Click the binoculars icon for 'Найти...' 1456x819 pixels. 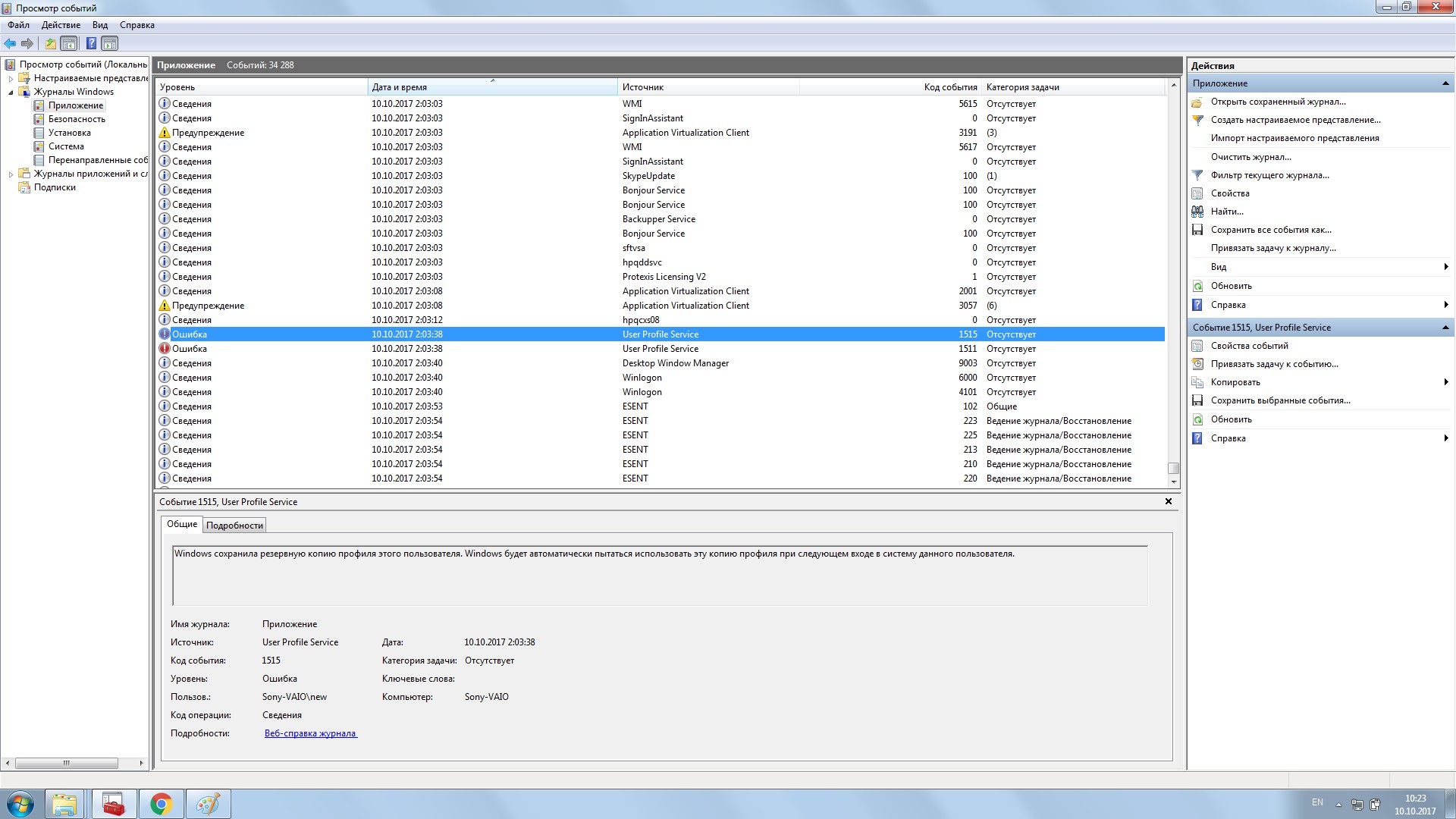[1197, 212]
